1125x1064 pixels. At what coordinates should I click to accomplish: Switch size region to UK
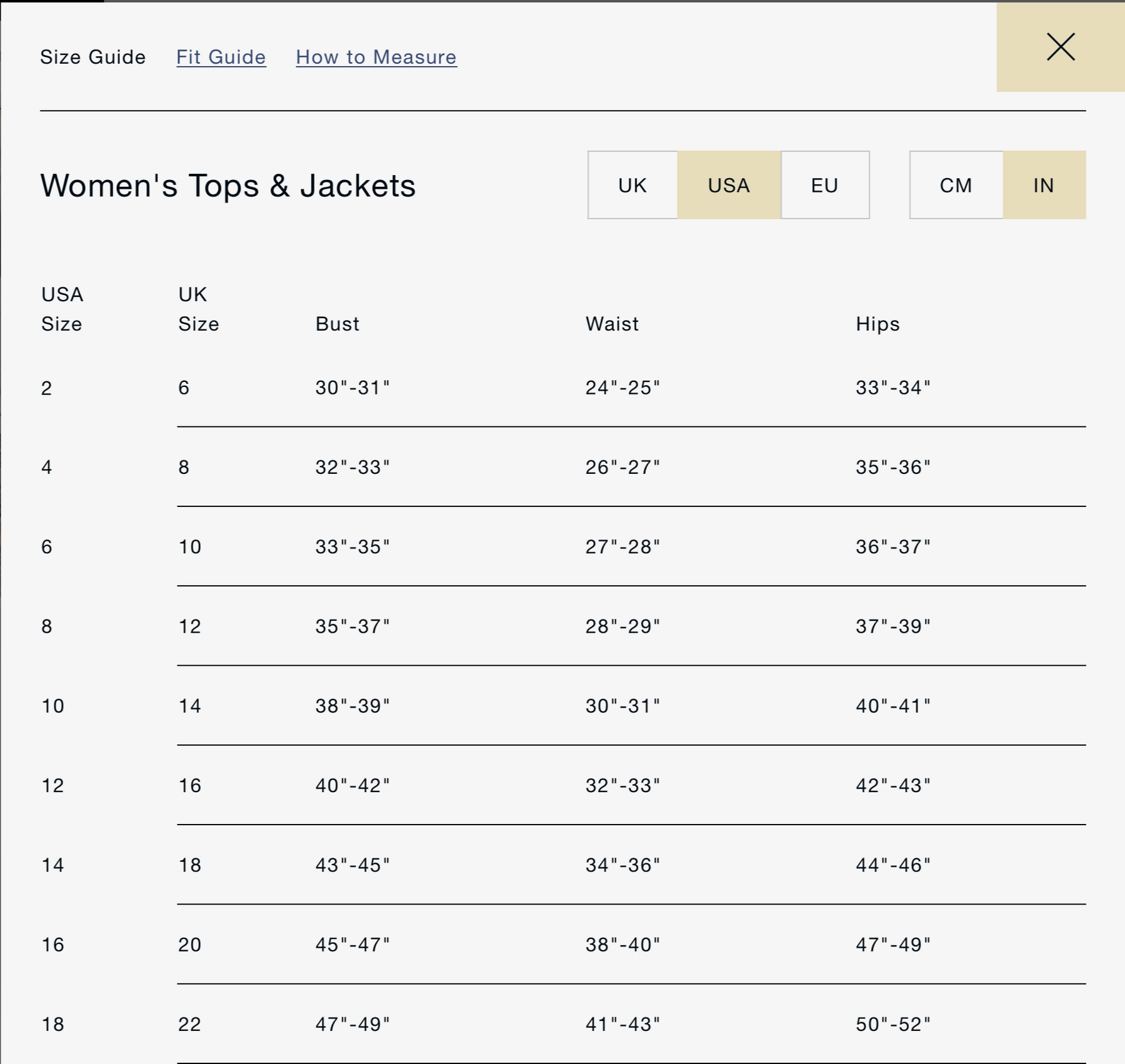tap(632, 185)
